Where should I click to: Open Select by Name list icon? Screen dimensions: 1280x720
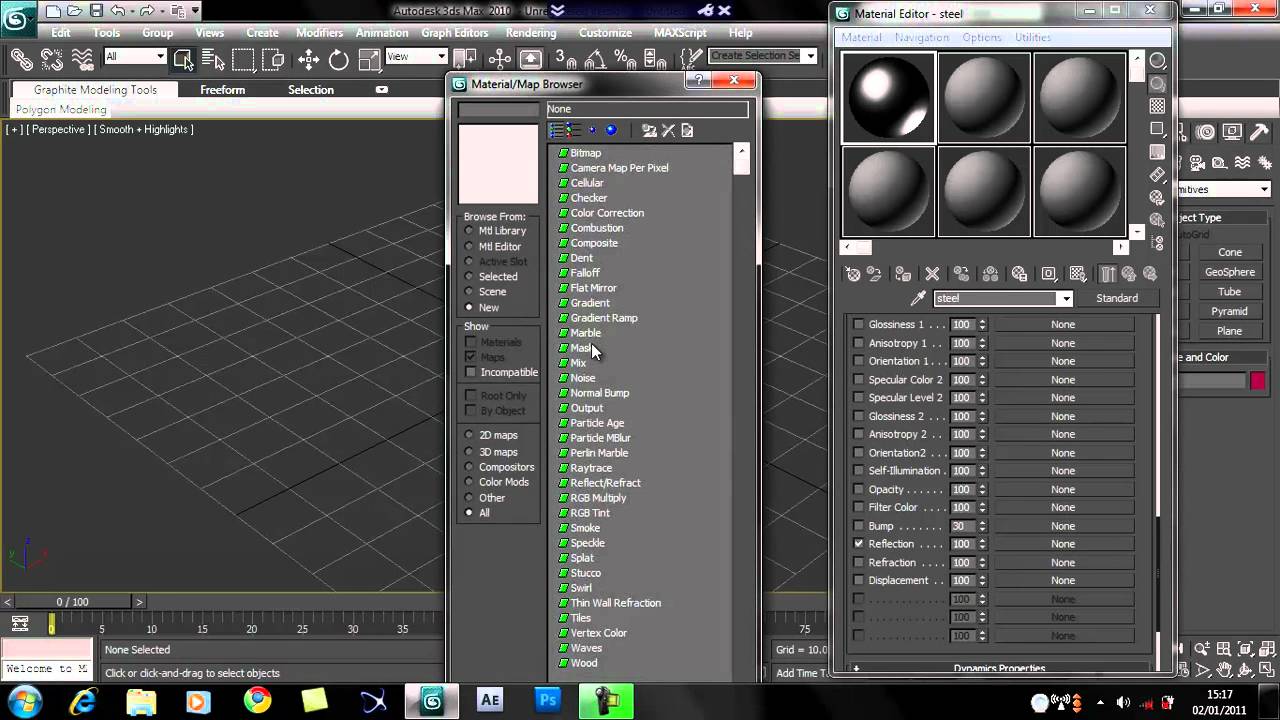(211, 59)
